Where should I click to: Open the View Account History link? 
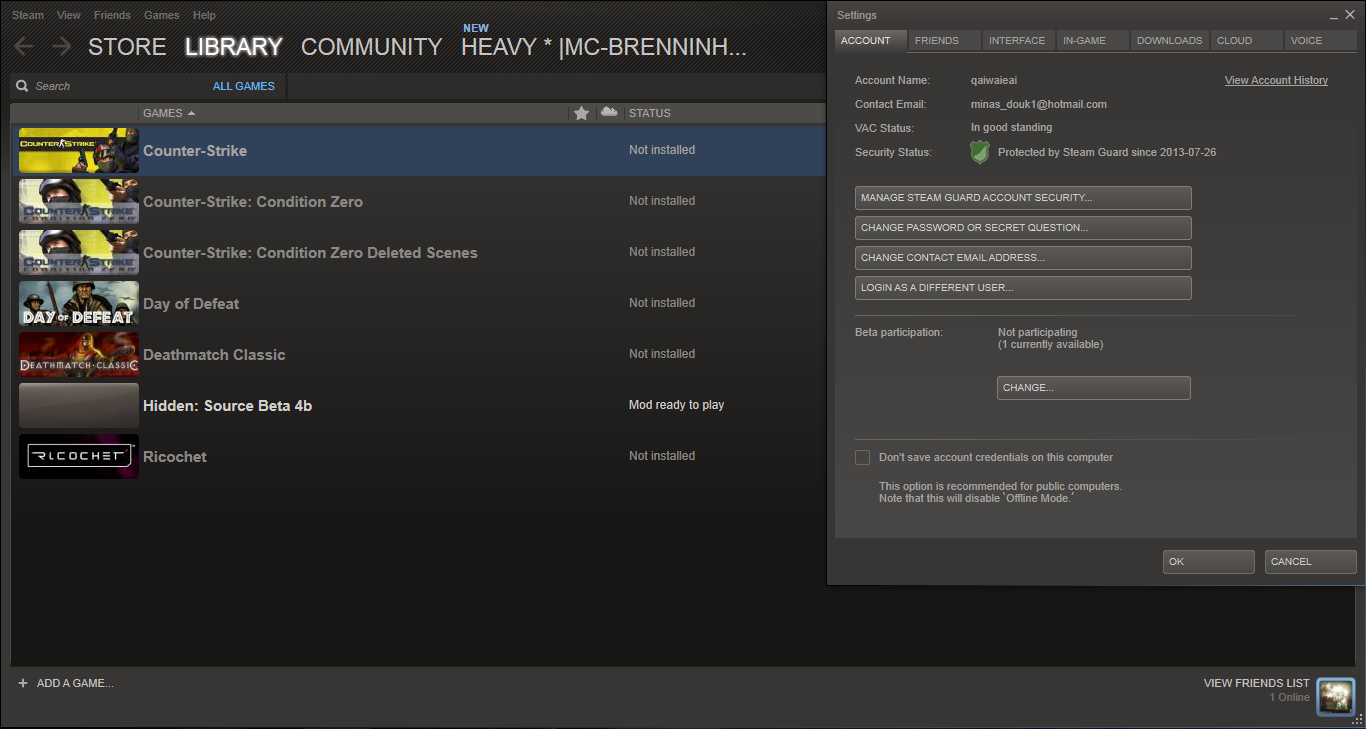tap(1276, 80)
